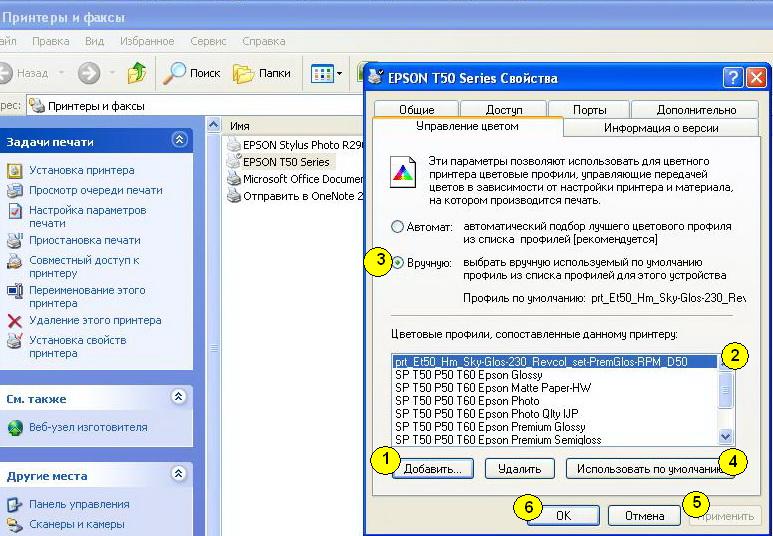Switch to the Порты tab
The height and width of the screenshot is (536, 773).
(589, 109)
